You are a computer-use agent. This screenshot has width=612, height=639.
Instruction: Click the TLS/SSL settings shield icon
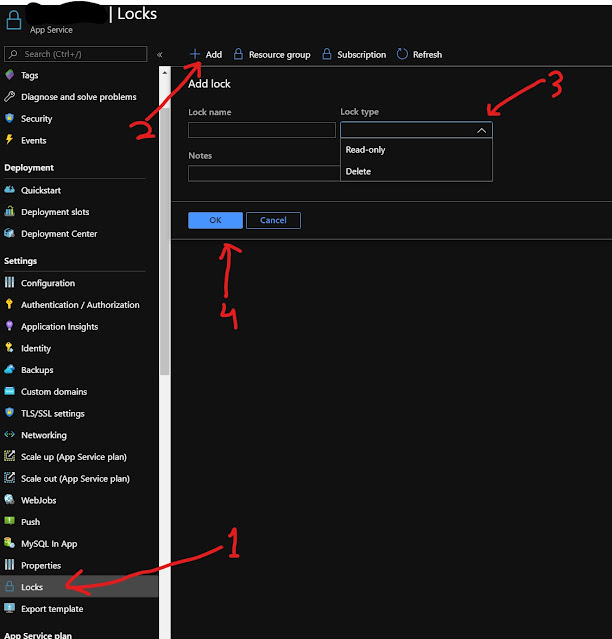tap(9, 413)
